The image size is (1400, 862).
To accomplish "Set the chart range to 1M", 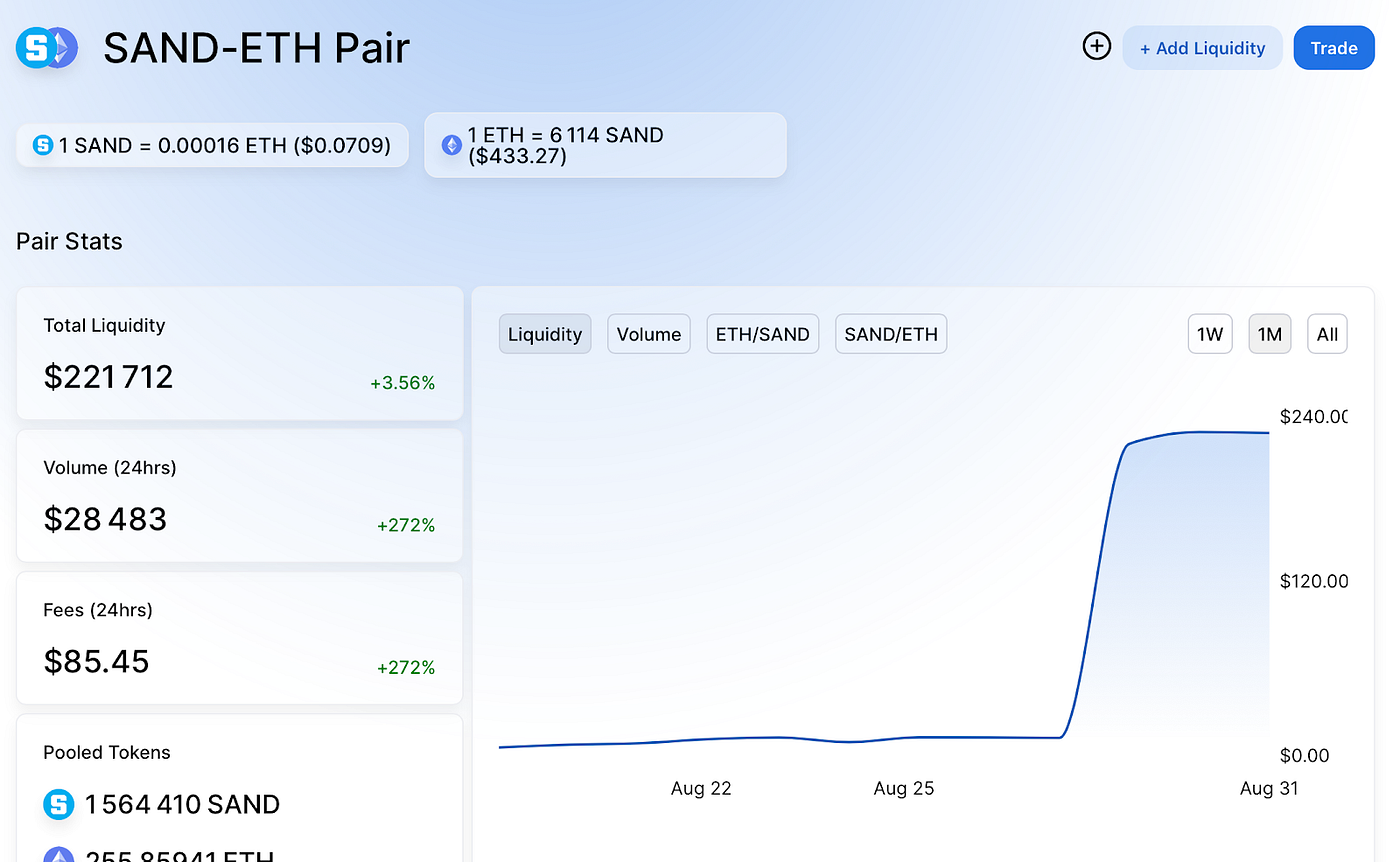I will tap(1270, 334).
